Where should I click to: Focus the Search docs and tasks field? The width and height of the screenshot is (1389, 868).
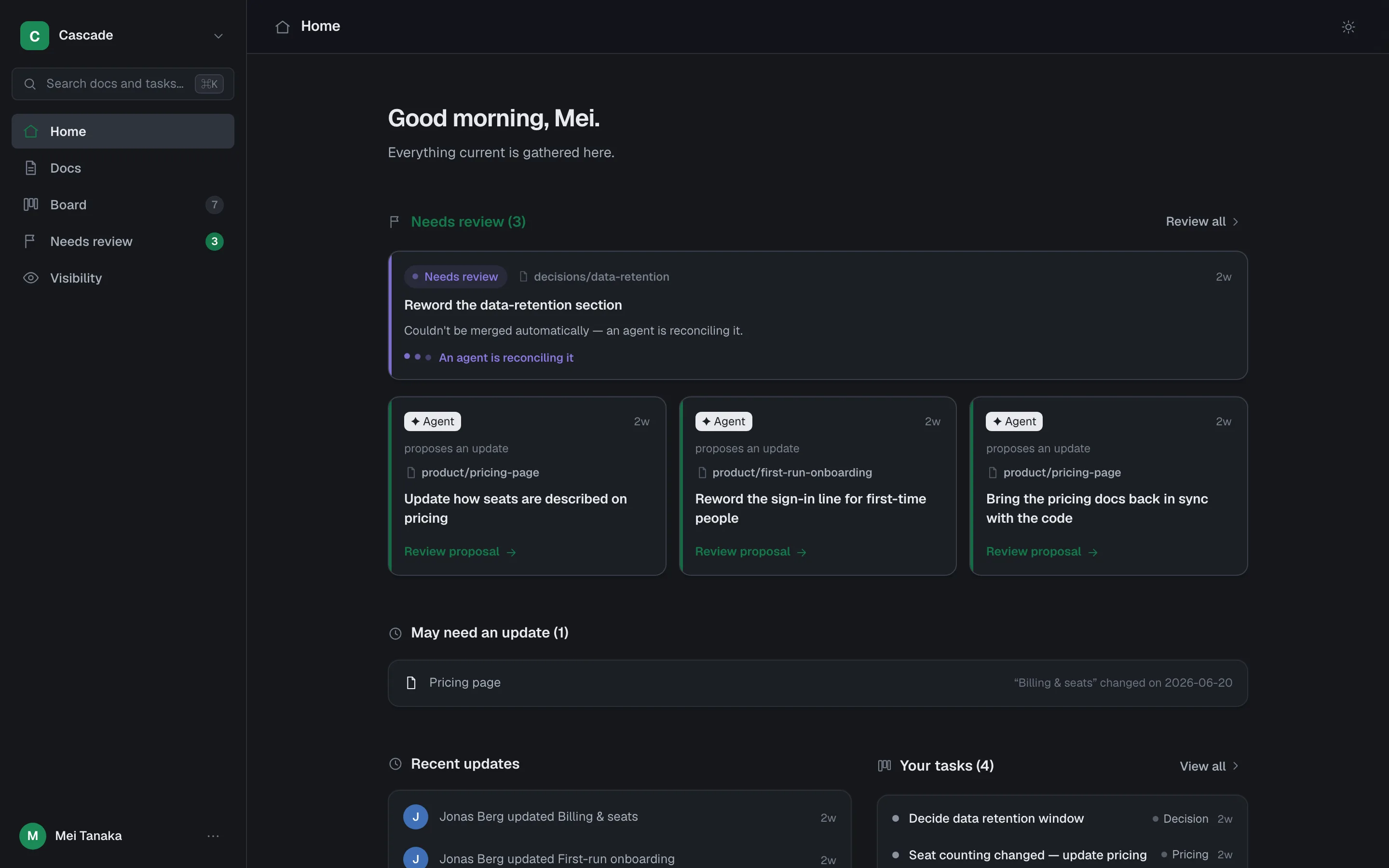pos(123,84)
